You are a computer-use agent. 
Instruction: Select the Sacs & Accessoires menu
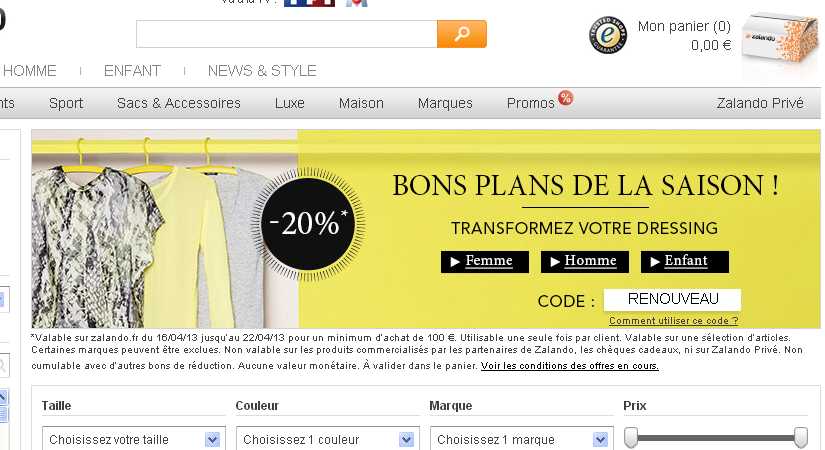[179, 103]
